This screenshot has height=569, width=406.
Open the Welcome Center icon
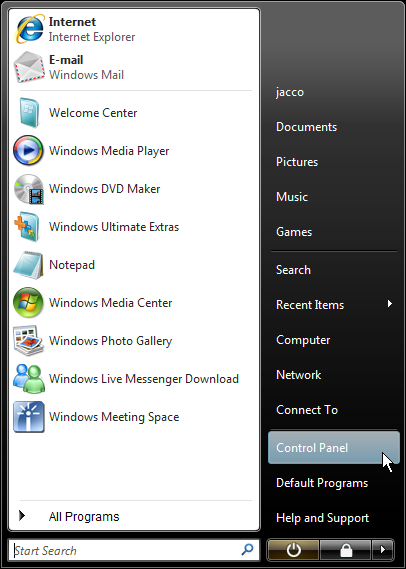[29, 112]
